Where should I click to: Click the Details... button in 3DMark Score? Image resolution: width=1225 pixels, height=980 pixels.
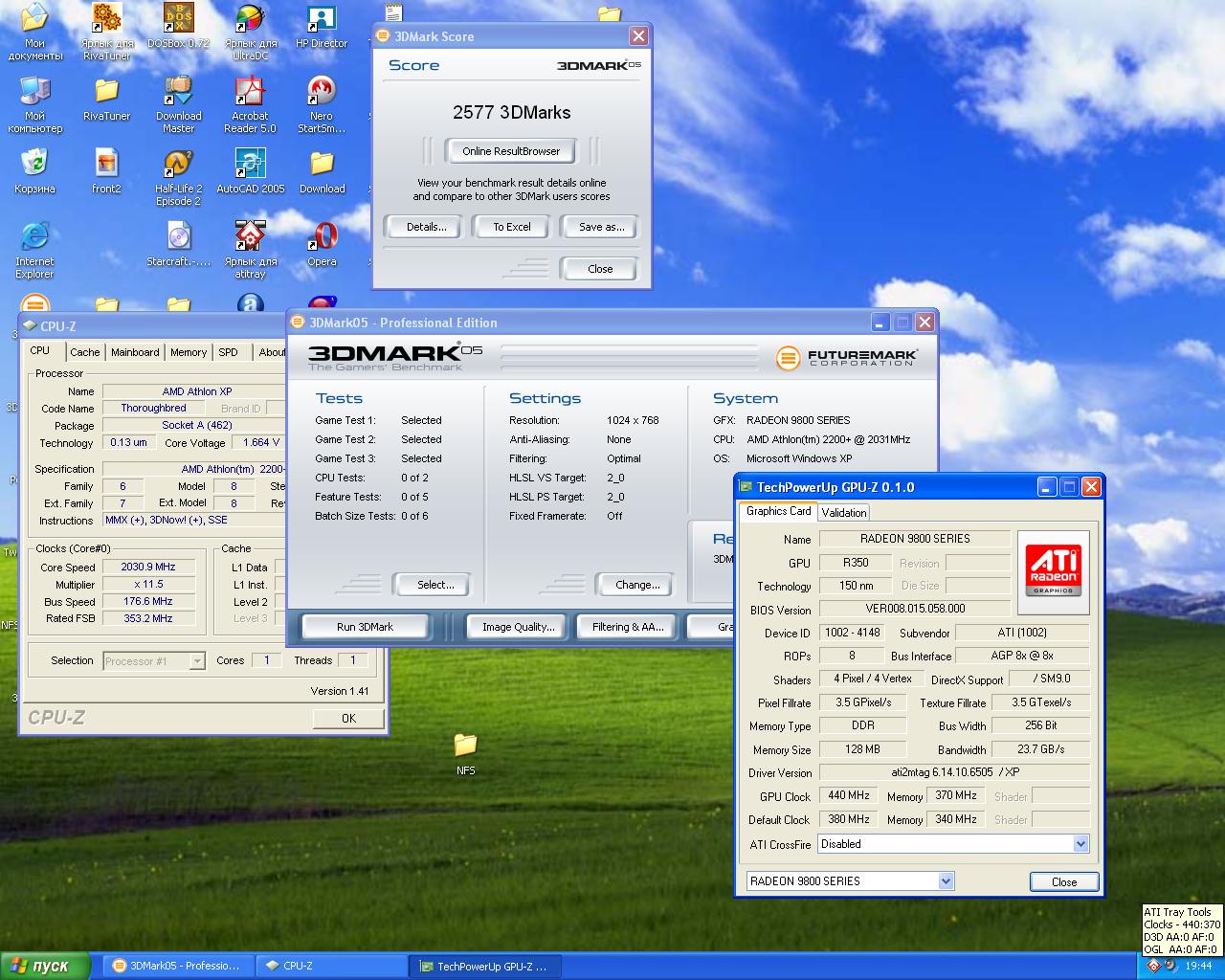tap(426, 227)
